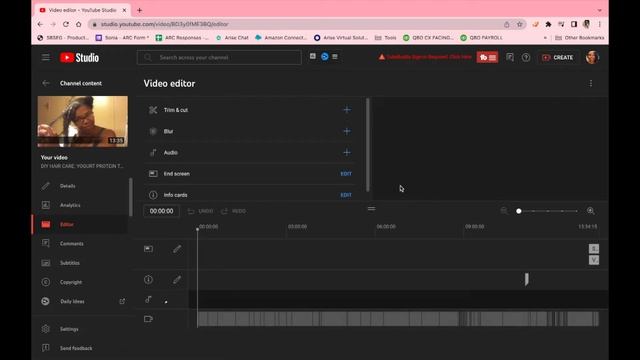Click the CREATE button

[x=558, y=58]
